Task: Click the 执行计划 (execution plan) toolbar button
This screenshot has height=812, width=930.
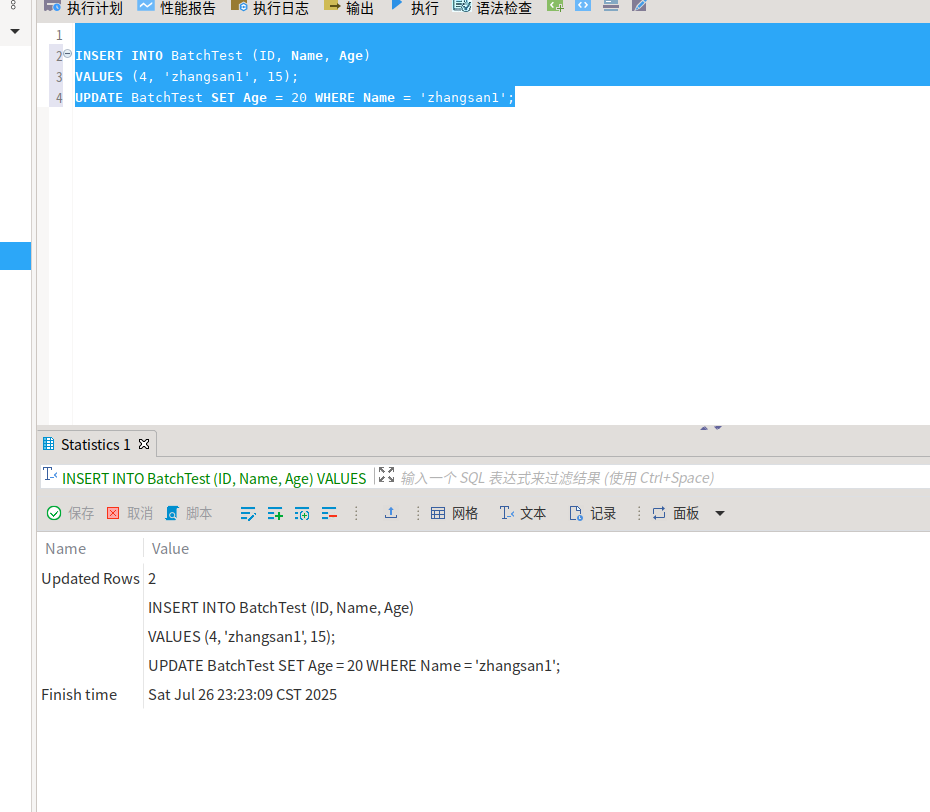Action: click(x=83, y=8)
